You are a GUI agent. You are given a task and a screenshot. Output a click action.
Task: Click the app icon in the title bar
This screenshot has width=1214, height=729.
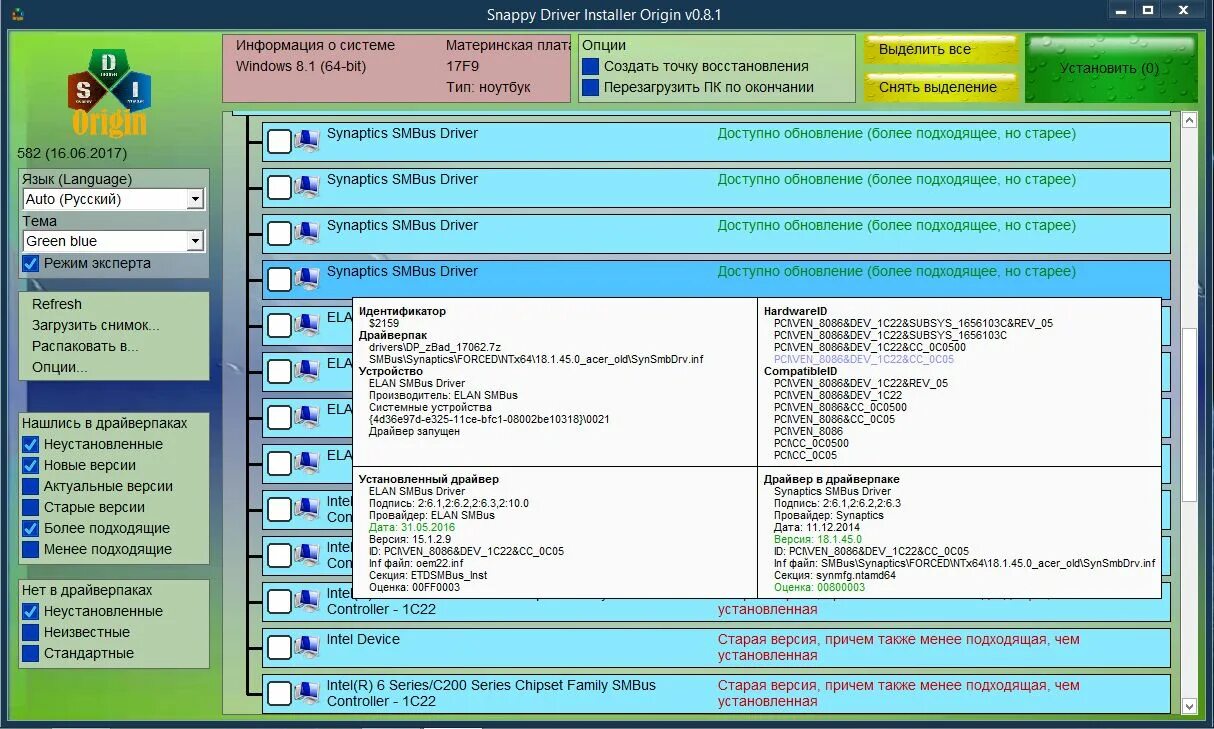point(18,15)
